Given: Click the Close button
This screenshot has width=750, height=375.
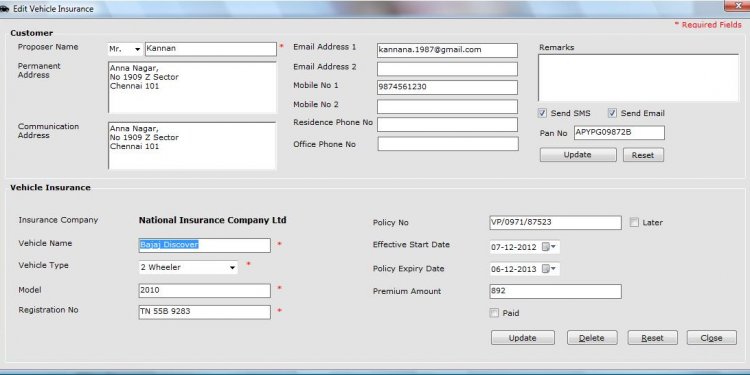Looking at the screenshot, I should point(711,338).
